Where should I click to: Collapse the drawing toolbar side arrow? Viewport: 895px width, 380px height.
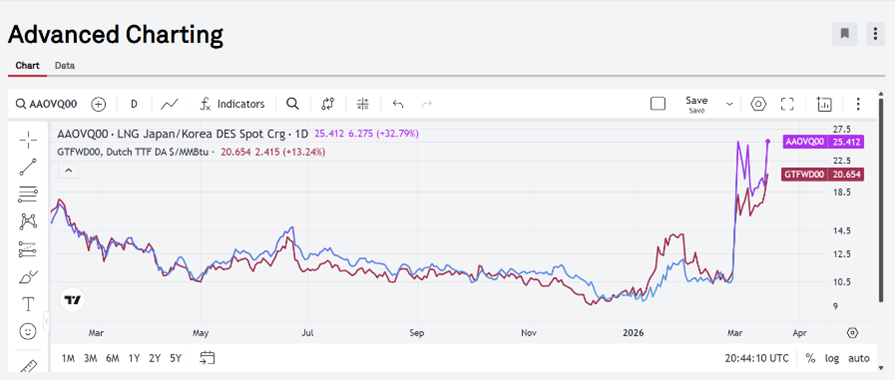47,321
